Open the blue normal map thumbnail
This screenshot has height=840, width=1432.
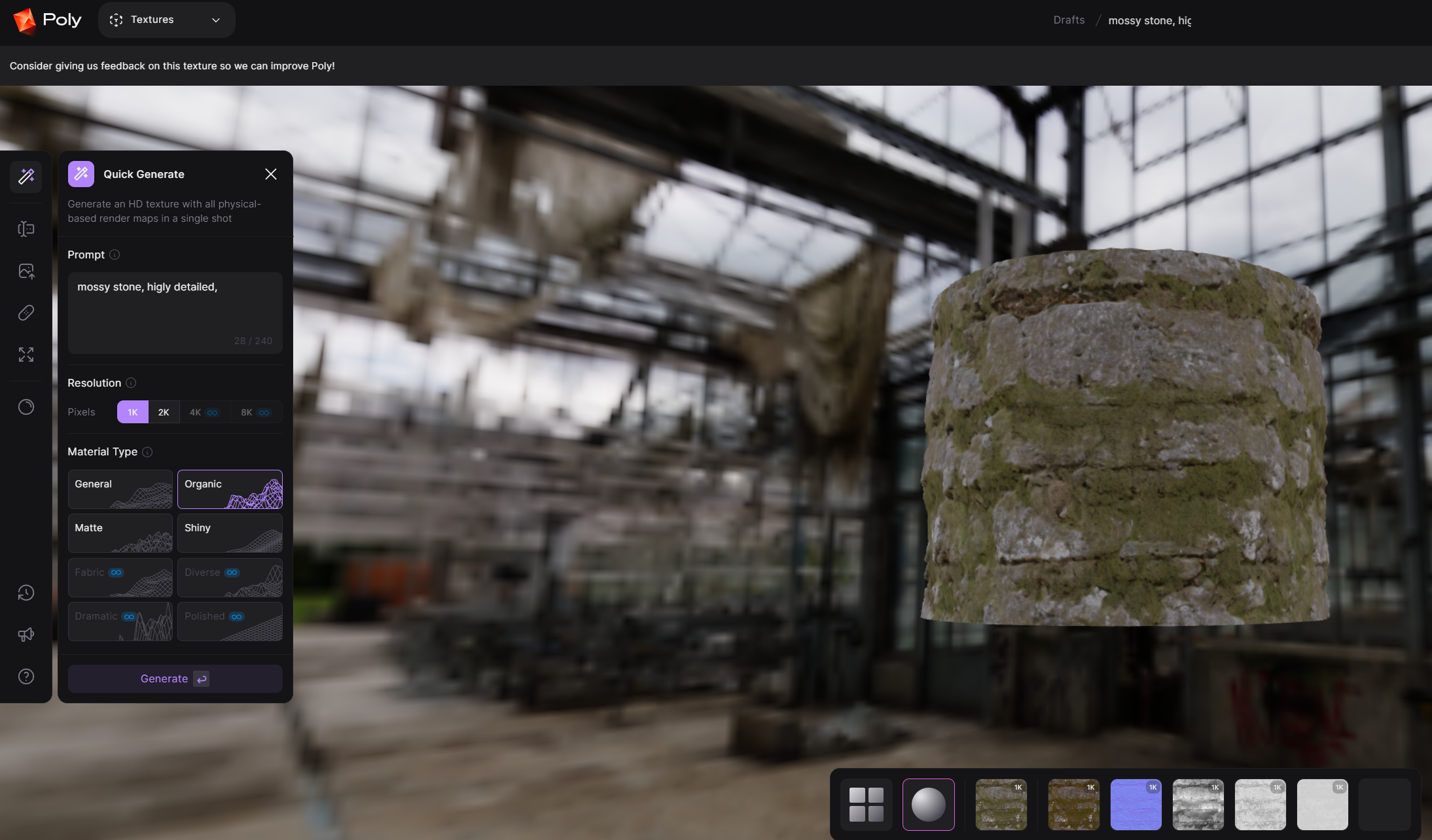[x=1136, y=804]
